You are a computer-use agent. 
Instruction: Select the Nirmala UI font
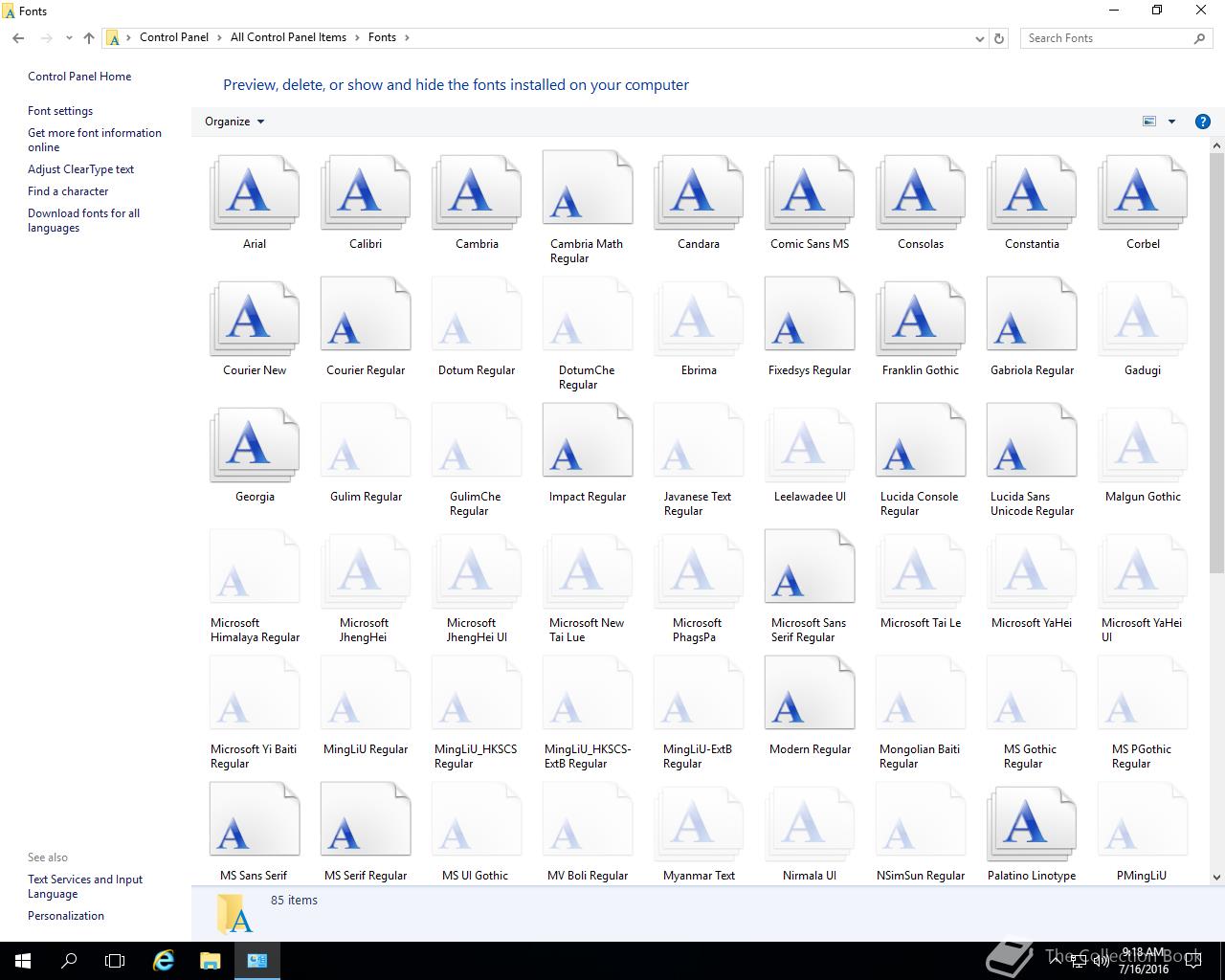(x=810, y=825)
